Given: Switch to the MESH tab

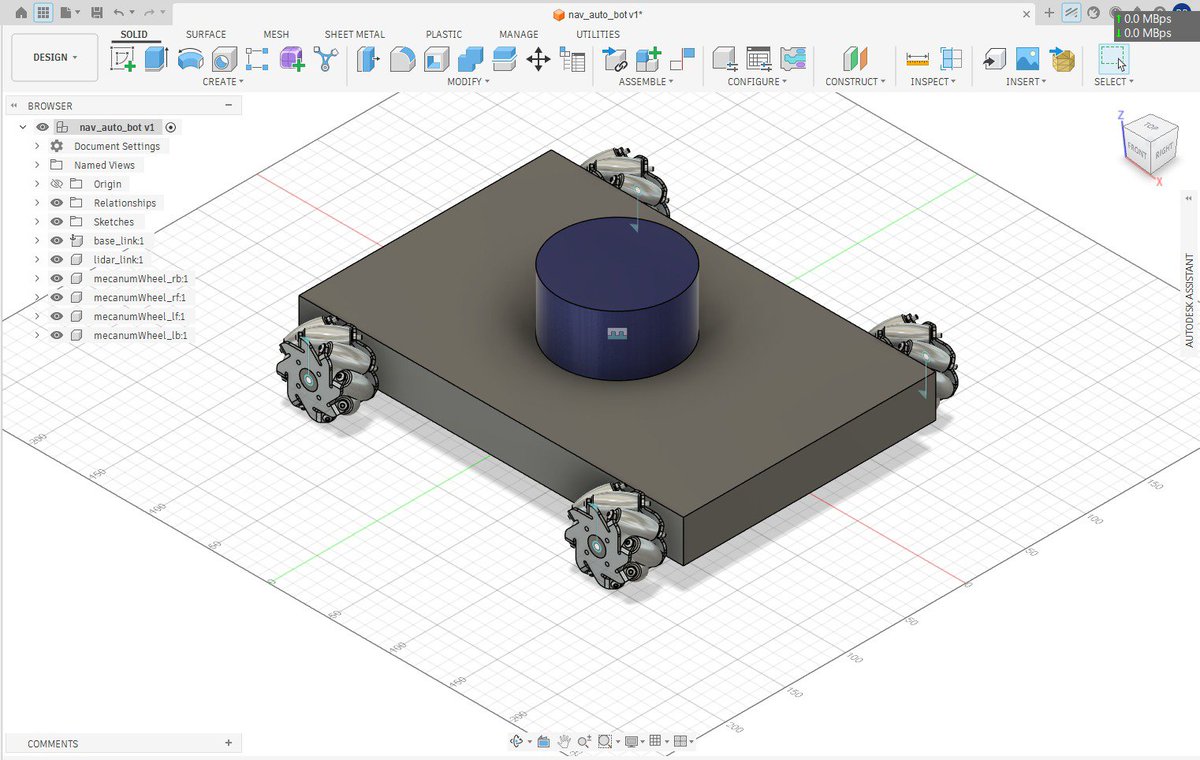Looking at the screenshot, I should pyautogui.click(x=276, y=34).
